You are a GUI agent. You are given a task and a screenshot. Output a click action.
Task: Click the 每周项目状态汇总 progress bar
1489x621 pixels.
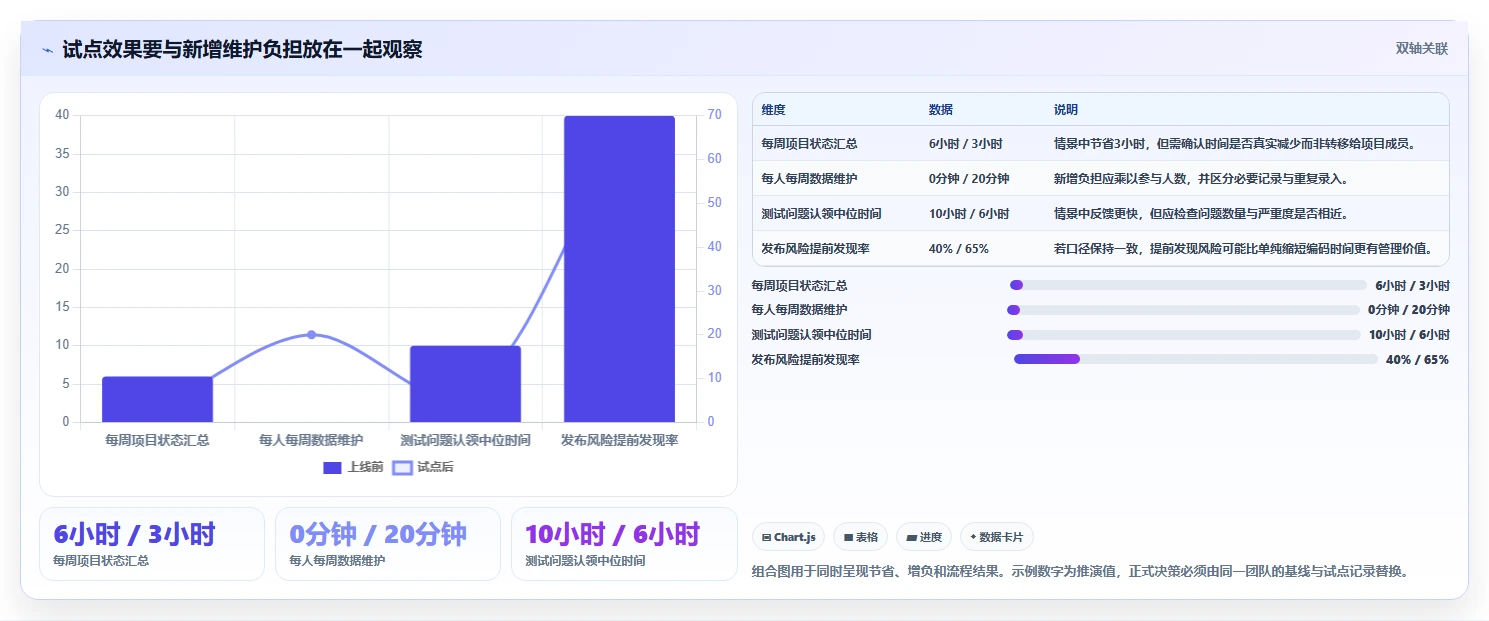[x=1188, y=285]
